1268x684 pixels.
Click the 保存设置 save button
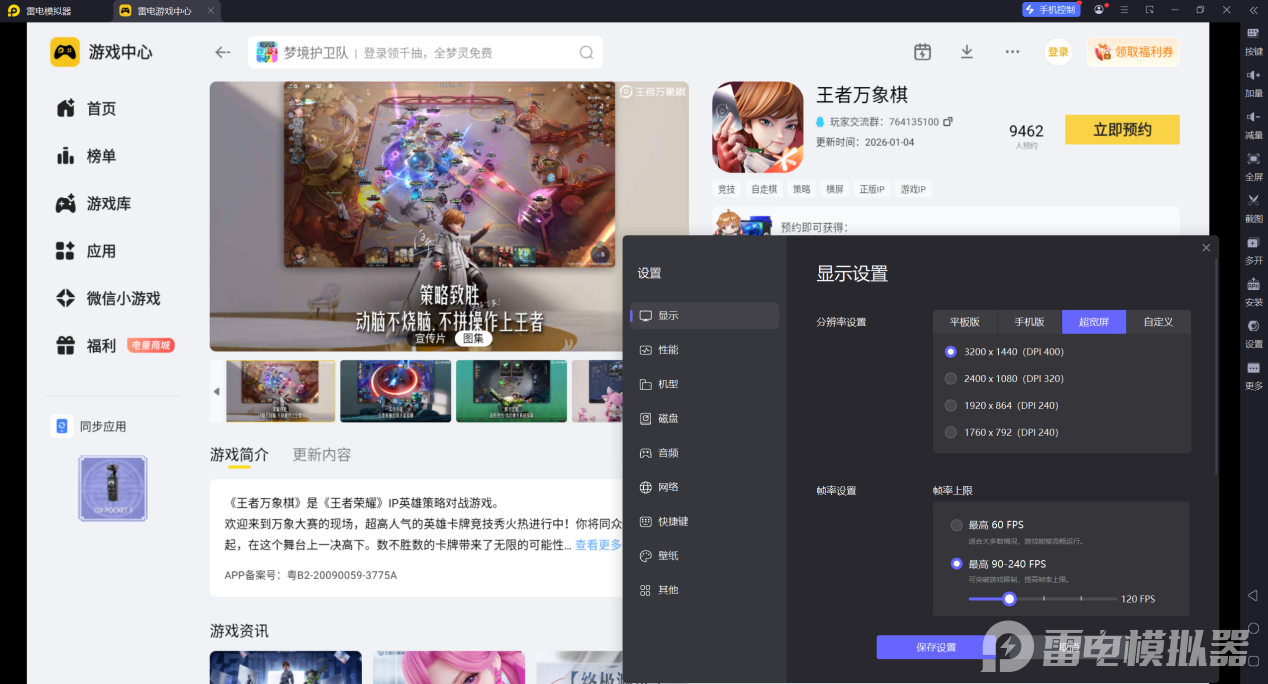point(936,647)
